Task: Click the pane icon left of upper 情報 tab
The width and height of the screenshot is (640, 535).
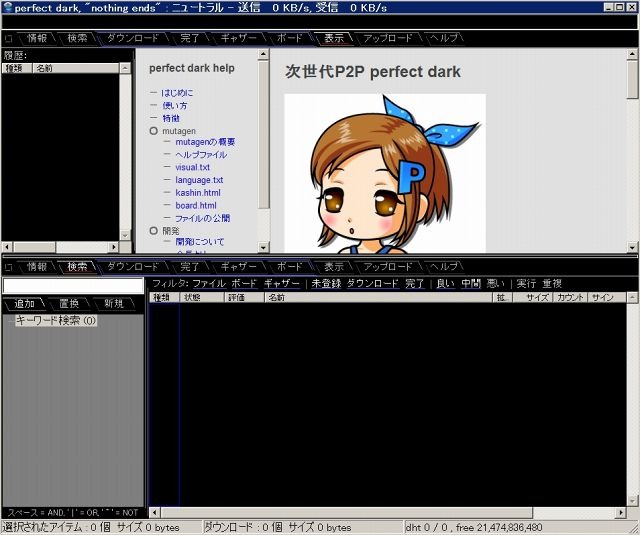Action: (x=9, y=39)
